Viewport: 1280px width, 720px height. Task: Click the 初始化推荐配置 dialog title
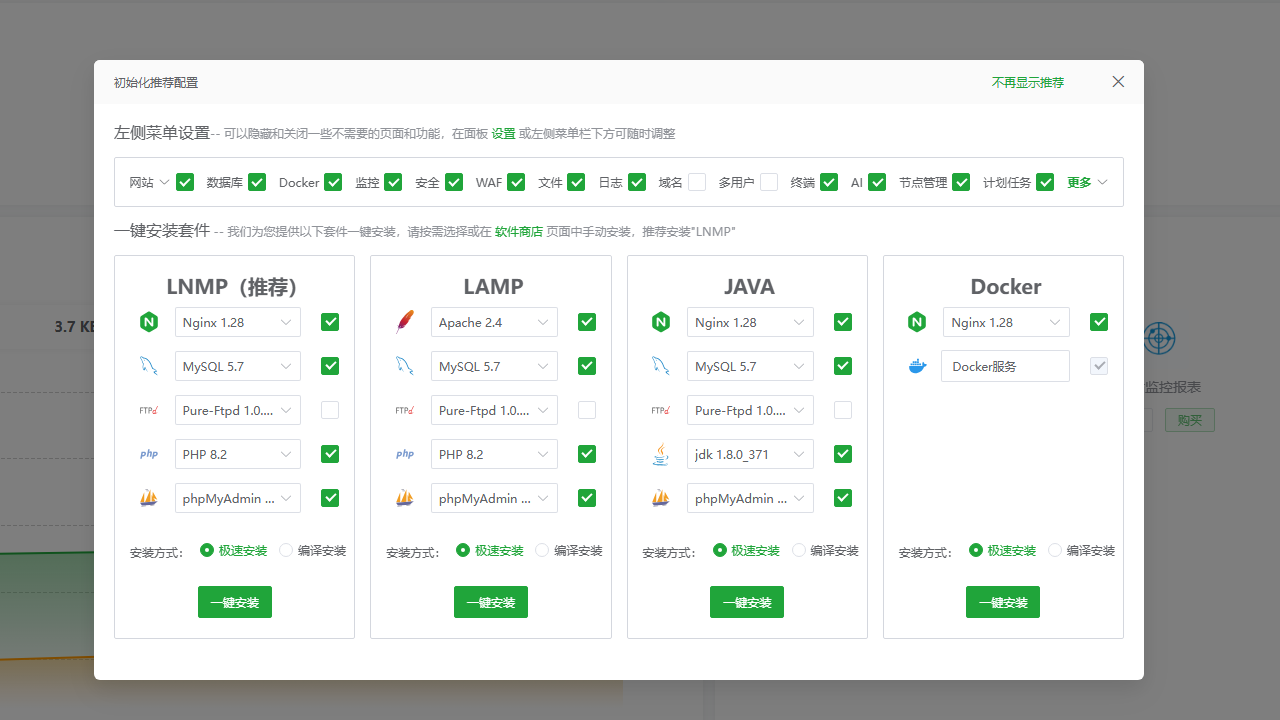point(156,82)
